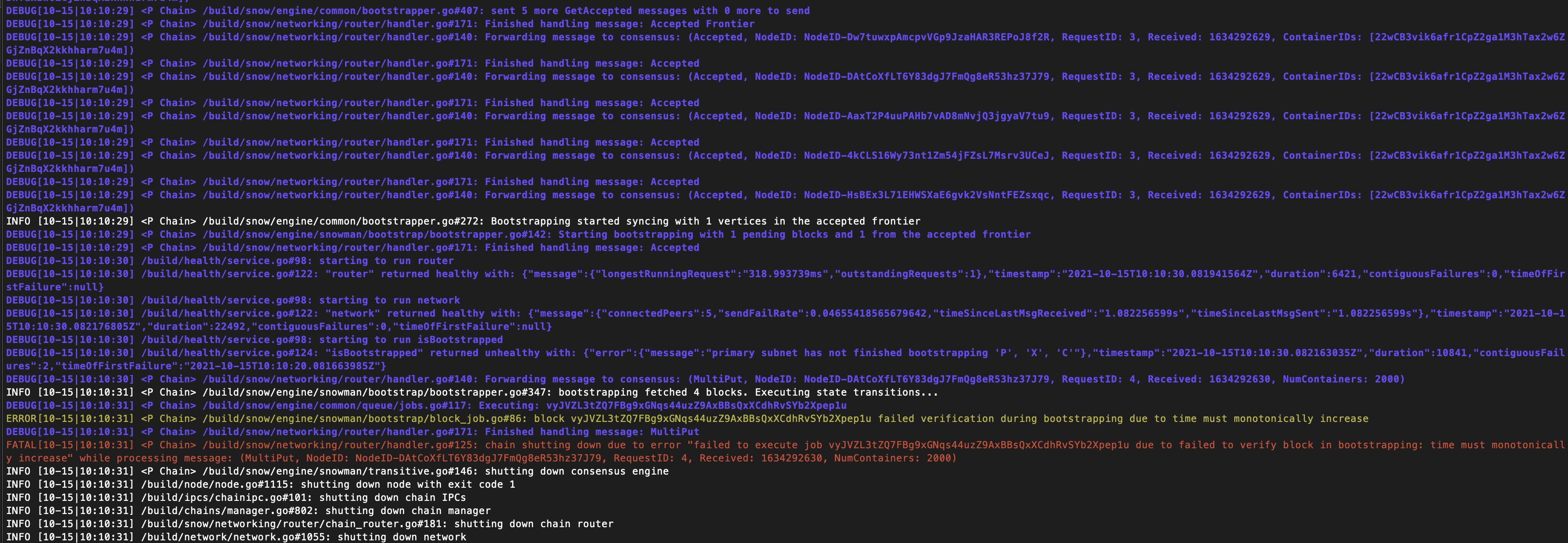Click 'shutting down chain manager' text
Screen dimensions: 1568x543
[407, 511]
